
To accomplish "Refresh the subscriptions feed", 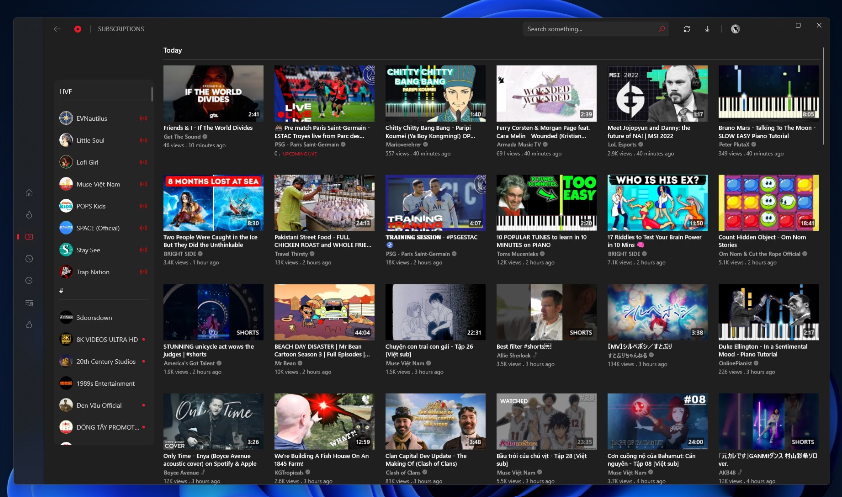I will tap(687, 29).
